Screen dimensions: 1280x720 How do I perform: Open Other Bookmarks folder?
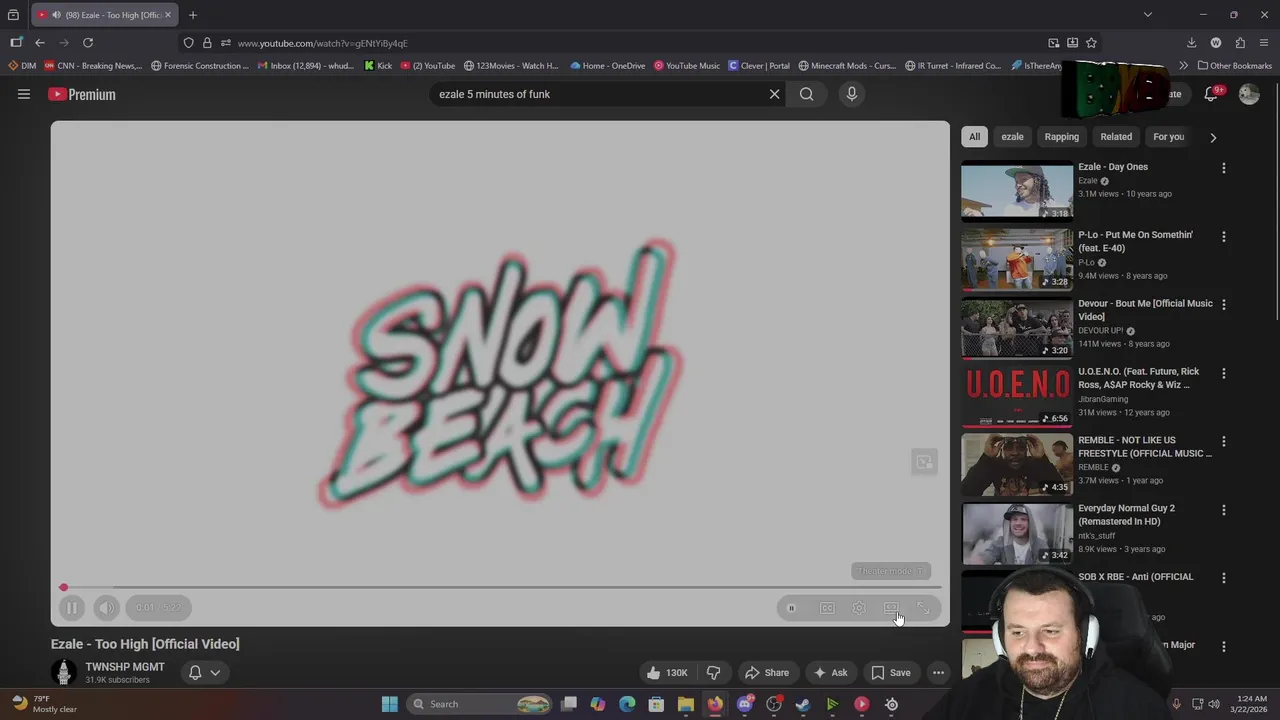(x=1234, y=66)
